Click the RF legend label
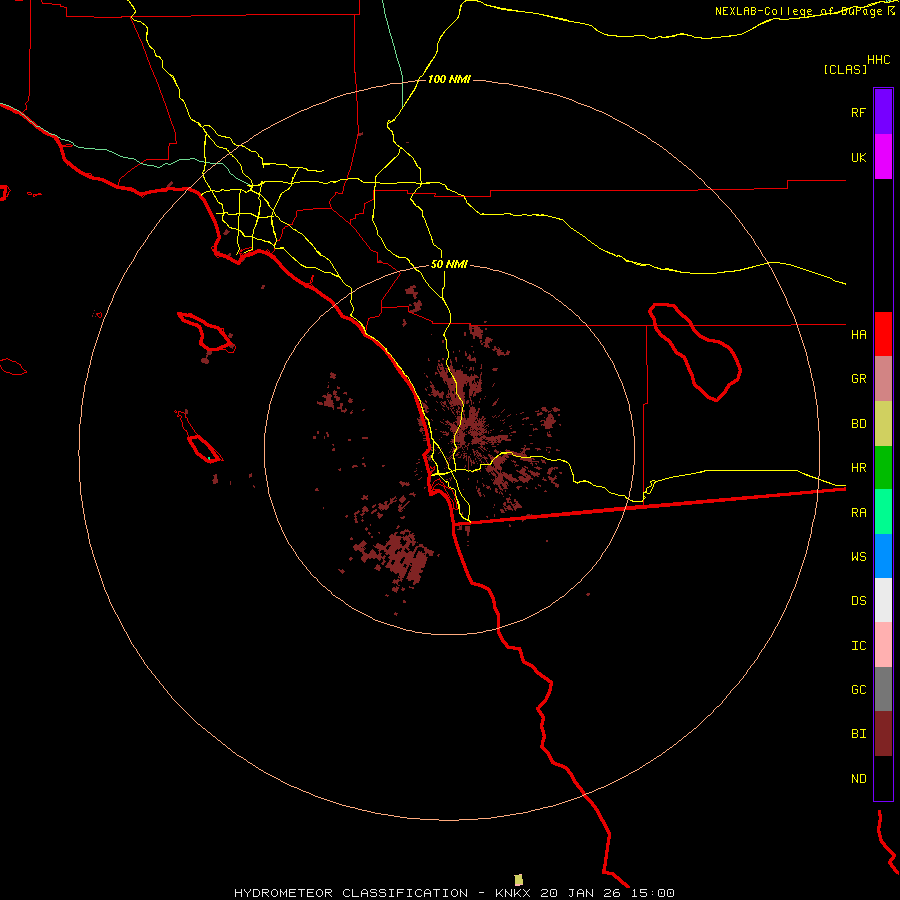900x900 pixels. pos(858,112)
